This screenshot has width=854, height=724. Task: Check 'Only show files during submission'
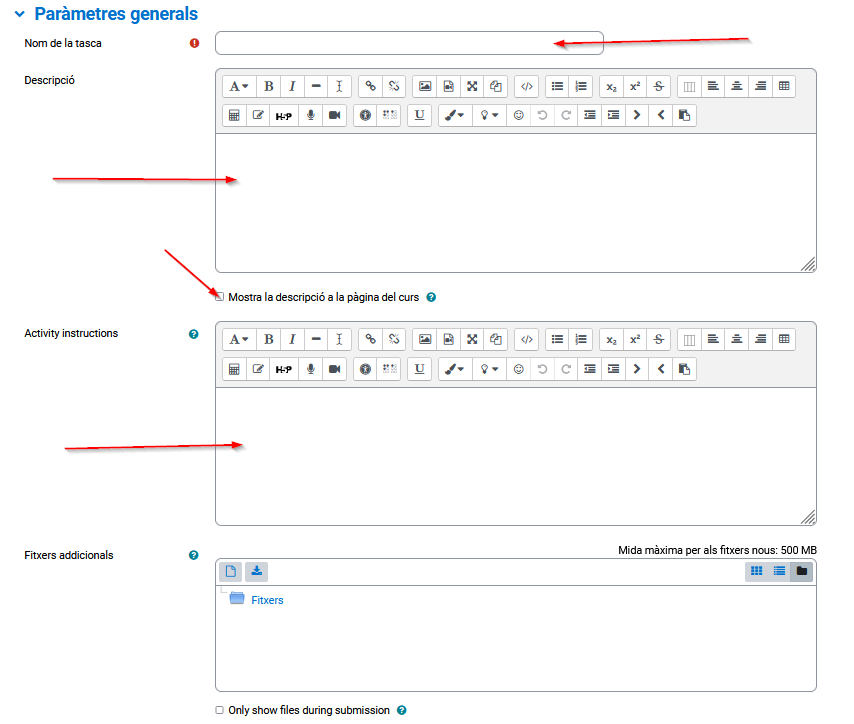(220, 710)
